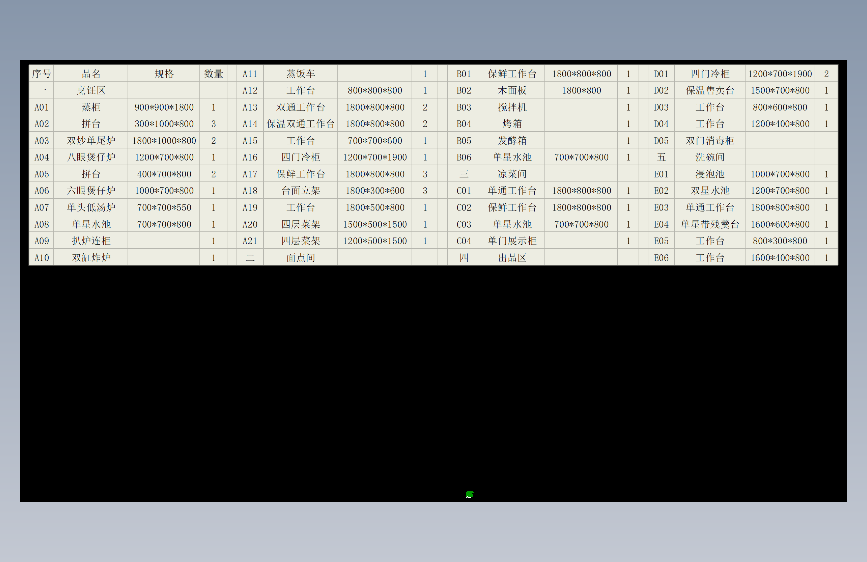Click the 双门消毒柜 name cell
This screenshot has width=867, height=562.
(710, 140)
